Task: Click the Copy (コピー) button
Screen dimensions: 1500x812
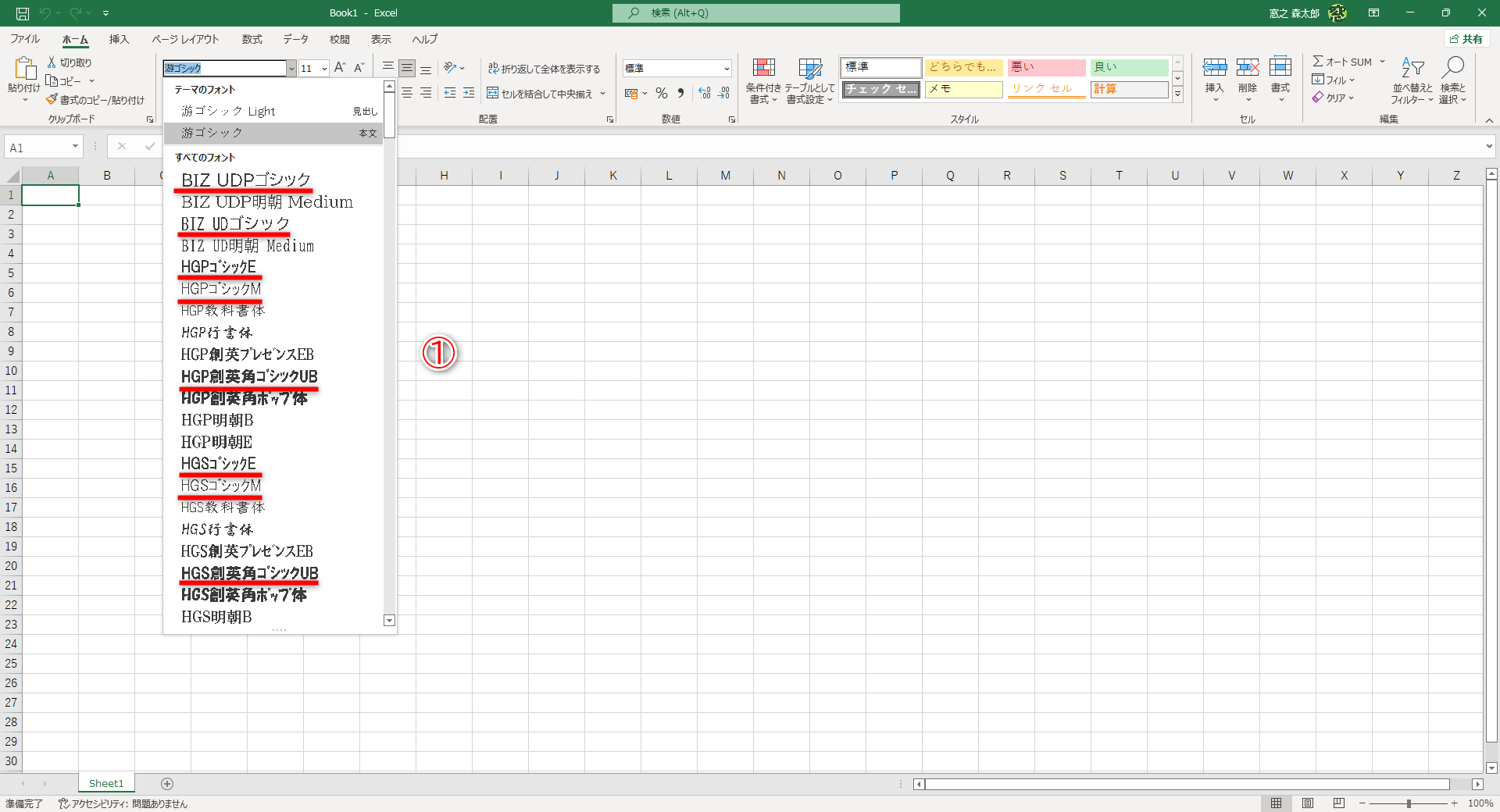Action: pos(64,81)
